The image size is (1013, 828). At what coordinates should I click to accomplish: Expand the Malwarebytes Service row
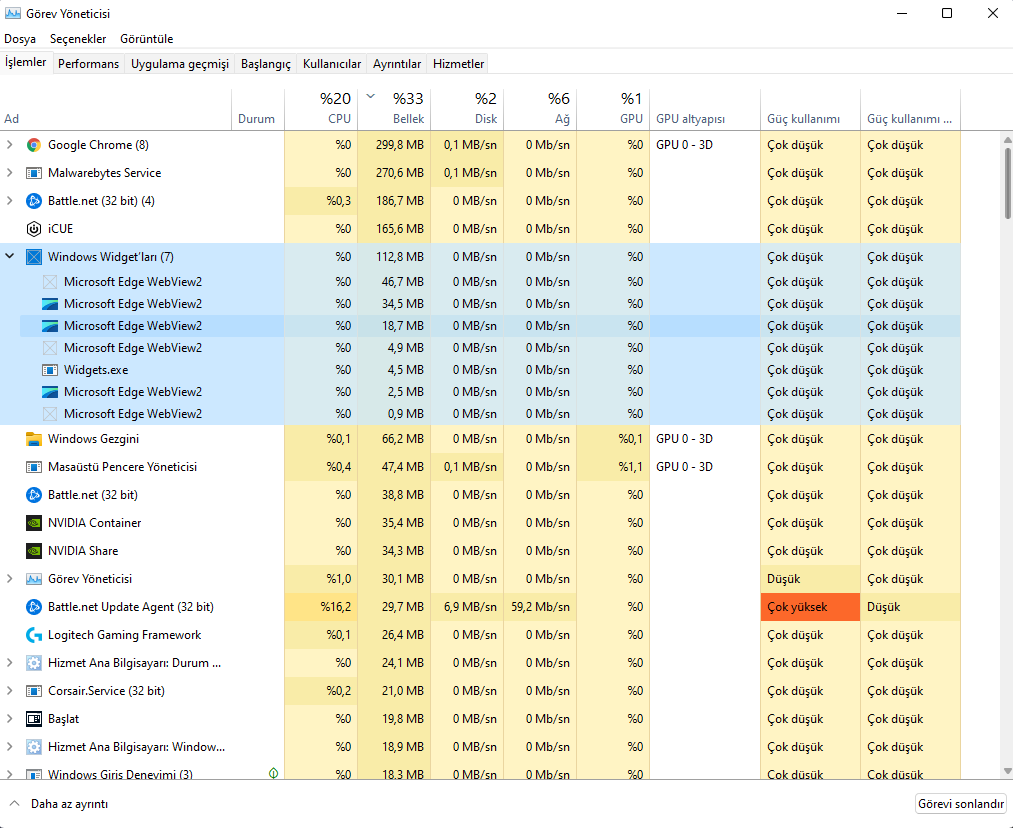click(x=10, y=172)
